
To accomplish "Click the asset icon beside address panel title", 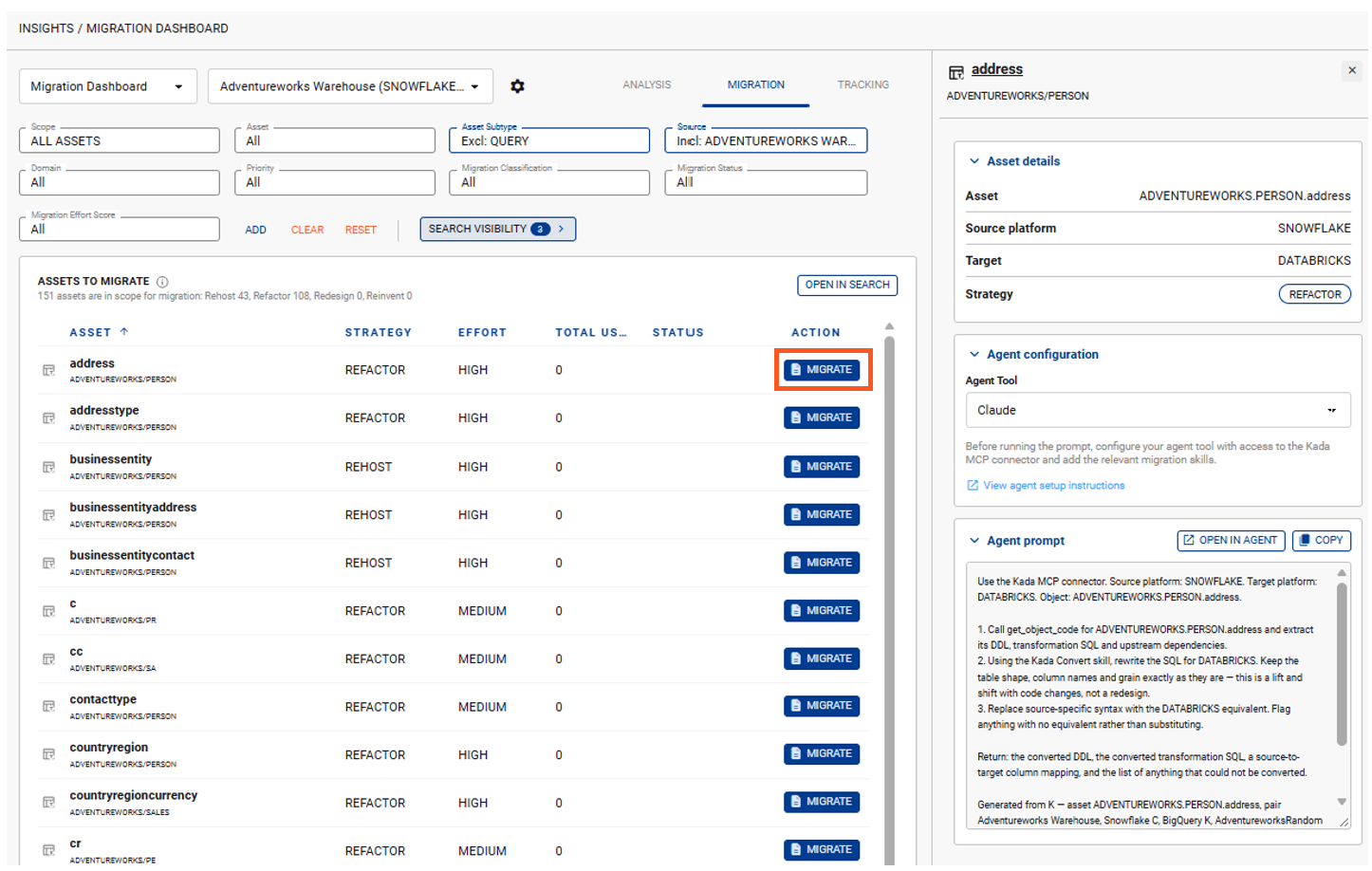I will (956, 72).
